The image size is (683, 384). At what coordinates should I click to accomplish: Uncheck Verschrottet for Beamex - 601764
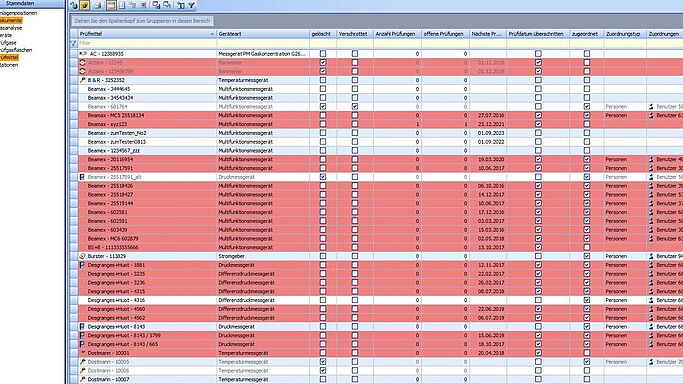coord(355,106)
